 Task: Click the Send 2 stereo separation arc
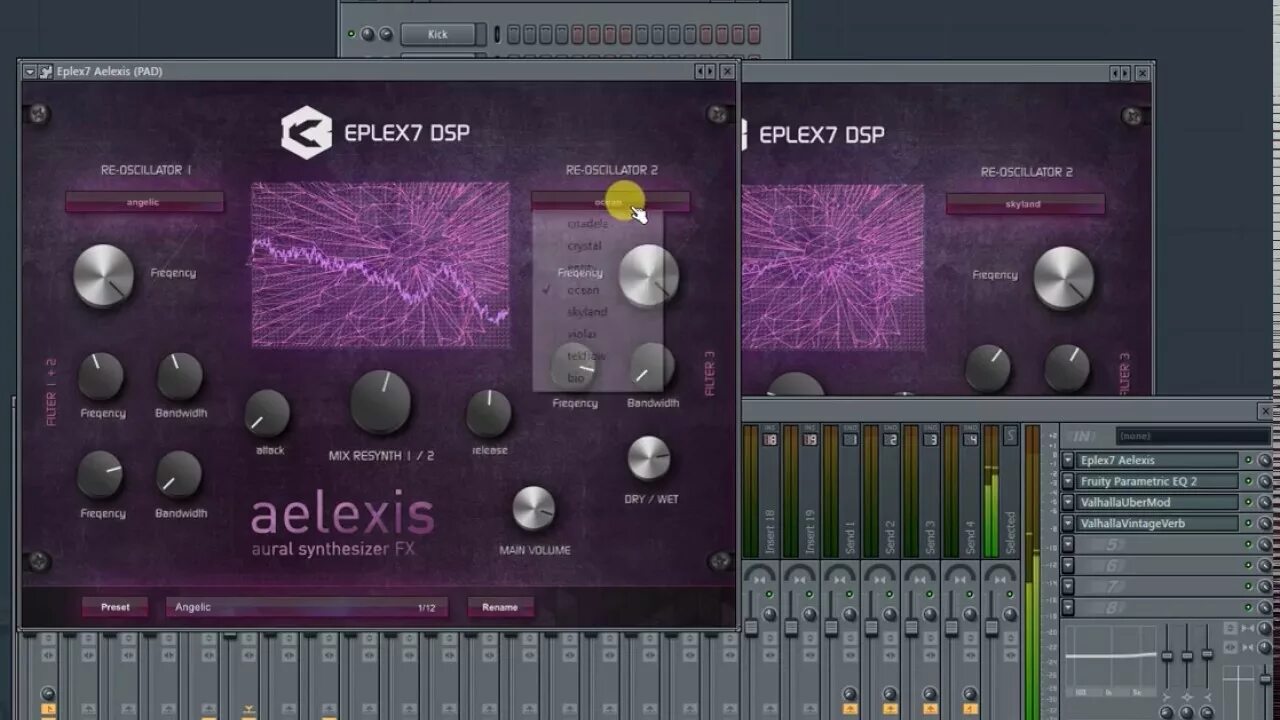[879, 574]
